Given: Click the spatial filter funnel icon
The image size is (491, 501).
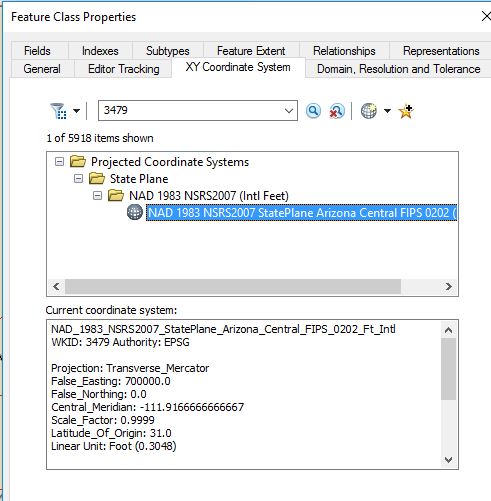Looking at the screenshot, I should click(58, 111).
